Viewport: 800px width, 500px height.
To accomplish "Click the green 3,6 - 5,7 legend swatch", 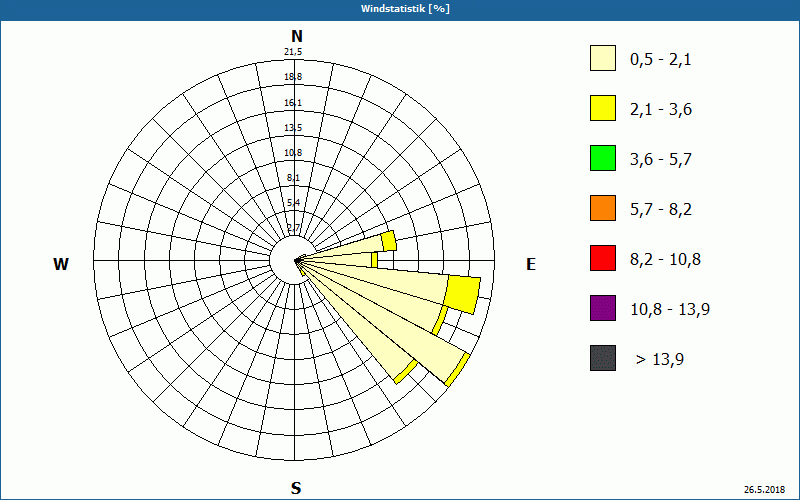I will (x=603, y=158).
